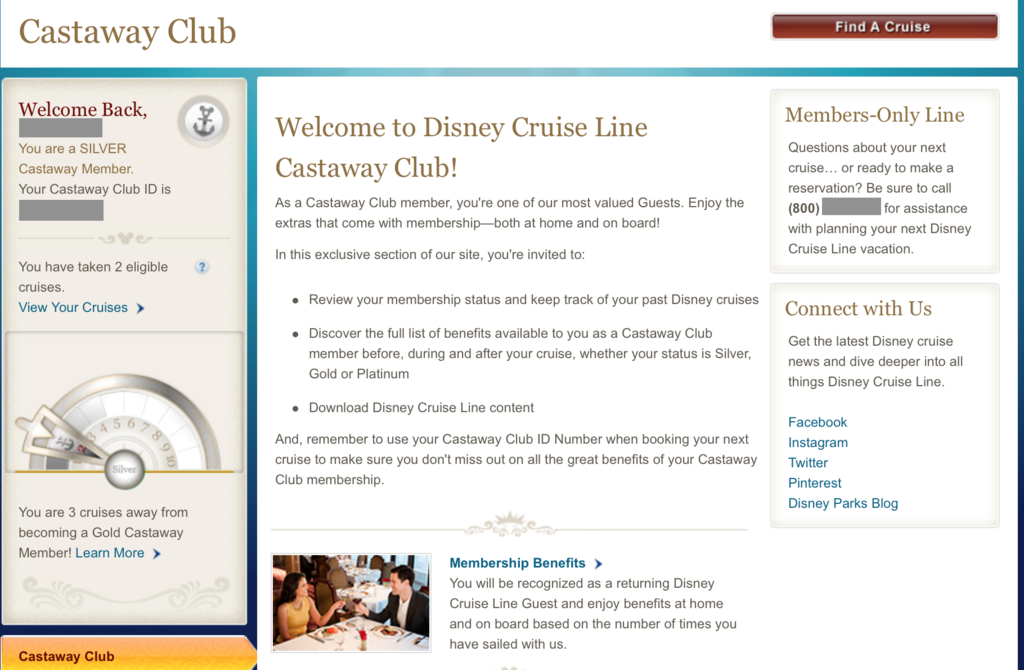
Task: Visit the Facebook link
Action: tap(817, 422)
